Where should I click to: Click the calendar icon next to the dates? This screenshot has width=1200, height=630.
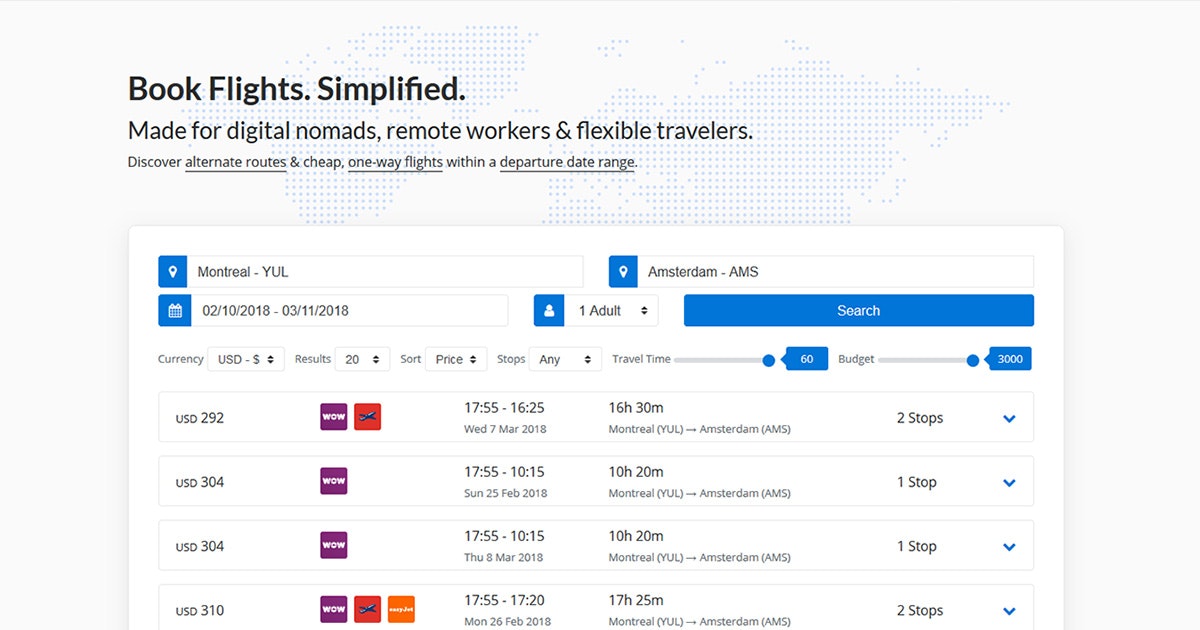coord(174,310)
